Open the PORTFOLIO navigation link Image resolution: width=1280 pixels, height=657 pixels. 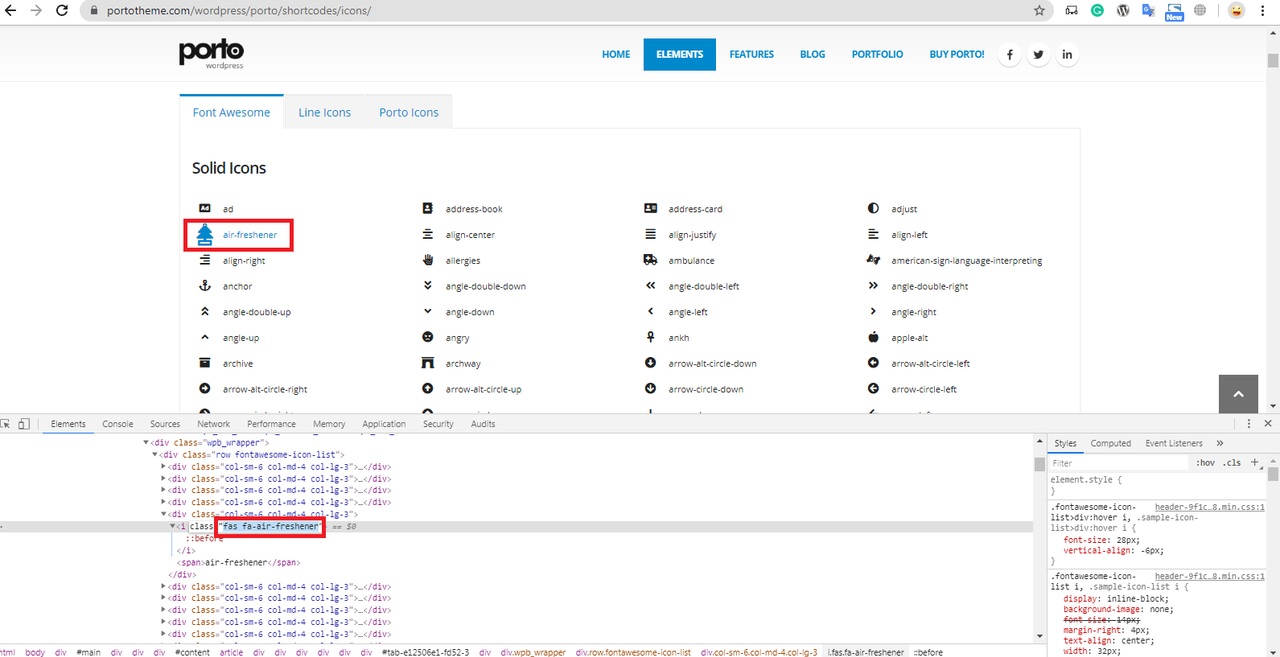coord(878,54)
